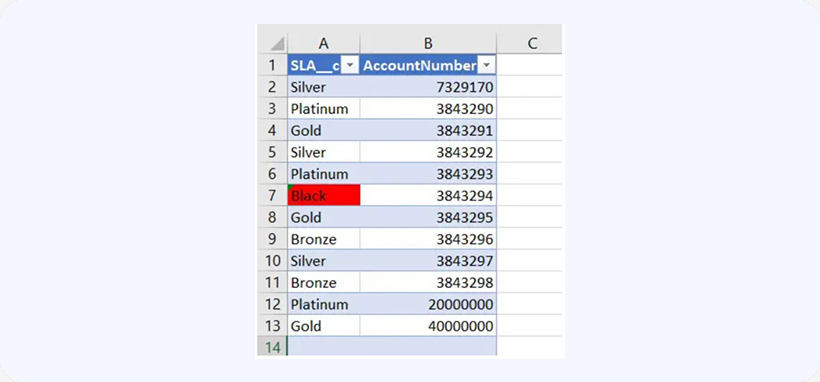Screen dimensions: 820x382
Task: Select cell with value 3843297
Action: (428, 261)
